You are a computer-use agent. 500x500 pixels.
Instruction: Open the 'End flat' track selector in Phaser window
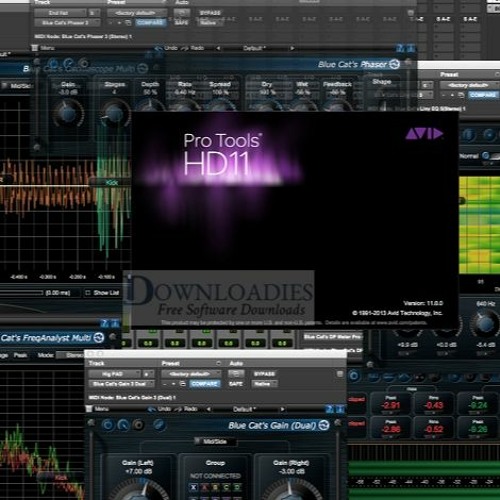[x=60, y=13]
